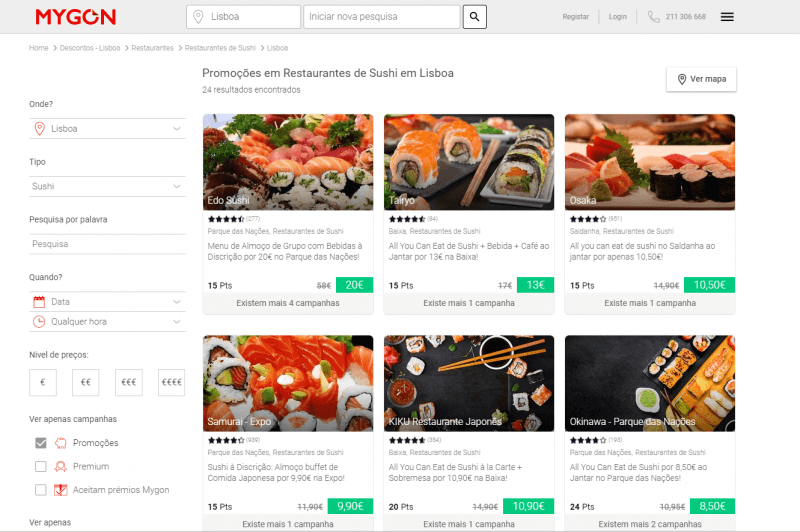Uncheck the Promoções checkbox

point(41,443)
